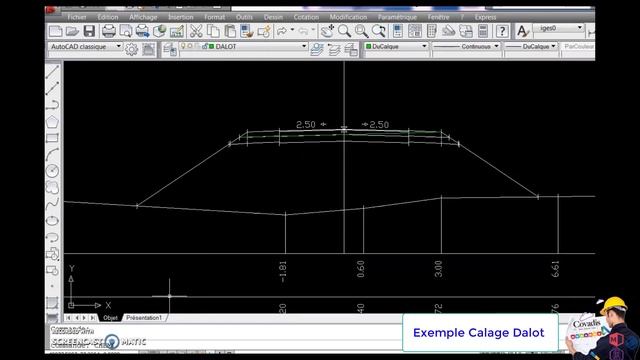Open the Insertion menu

click(x=180, y=17)
